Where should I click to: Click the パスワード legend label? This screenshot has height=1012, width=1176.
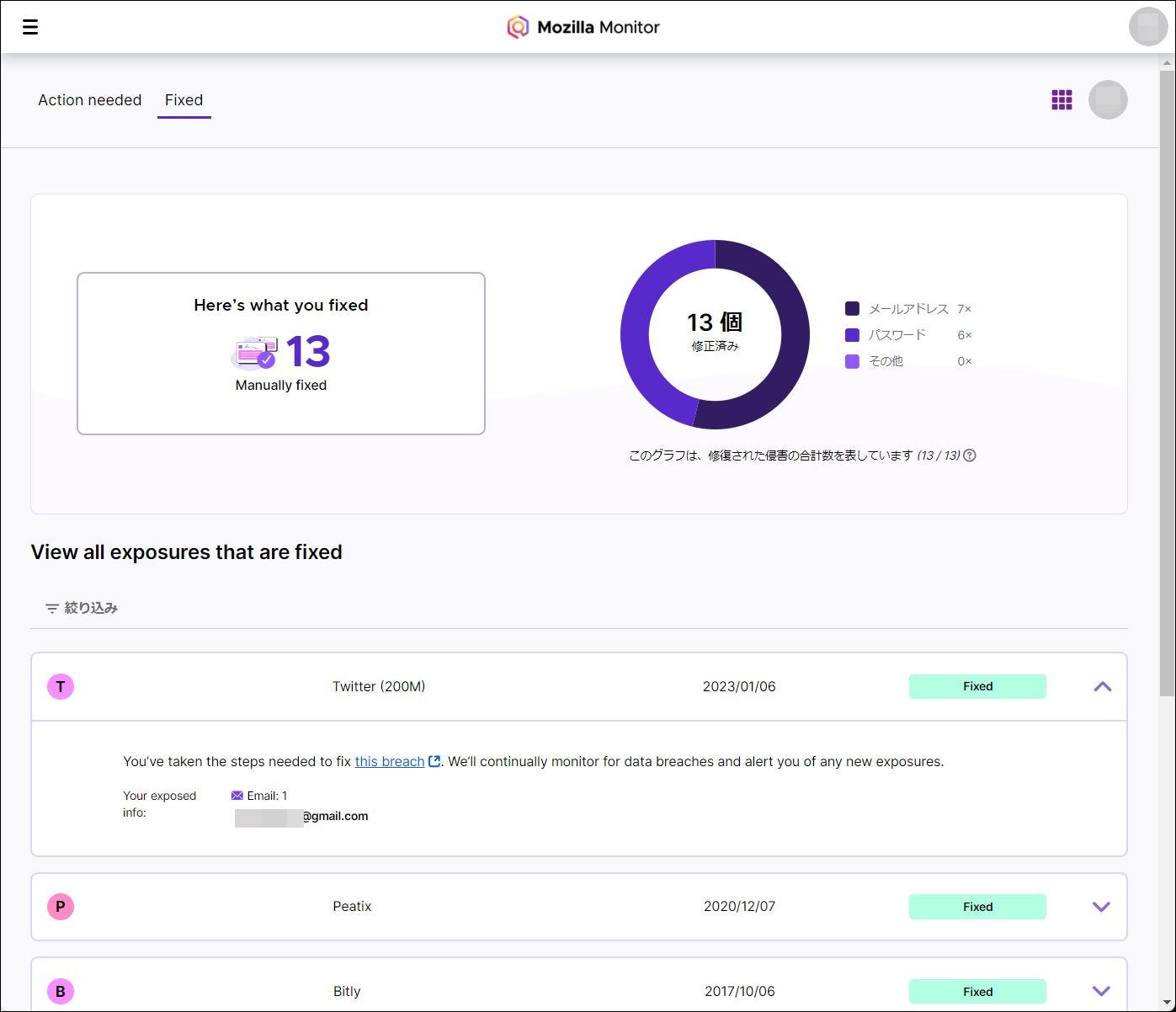click(897, 335)
